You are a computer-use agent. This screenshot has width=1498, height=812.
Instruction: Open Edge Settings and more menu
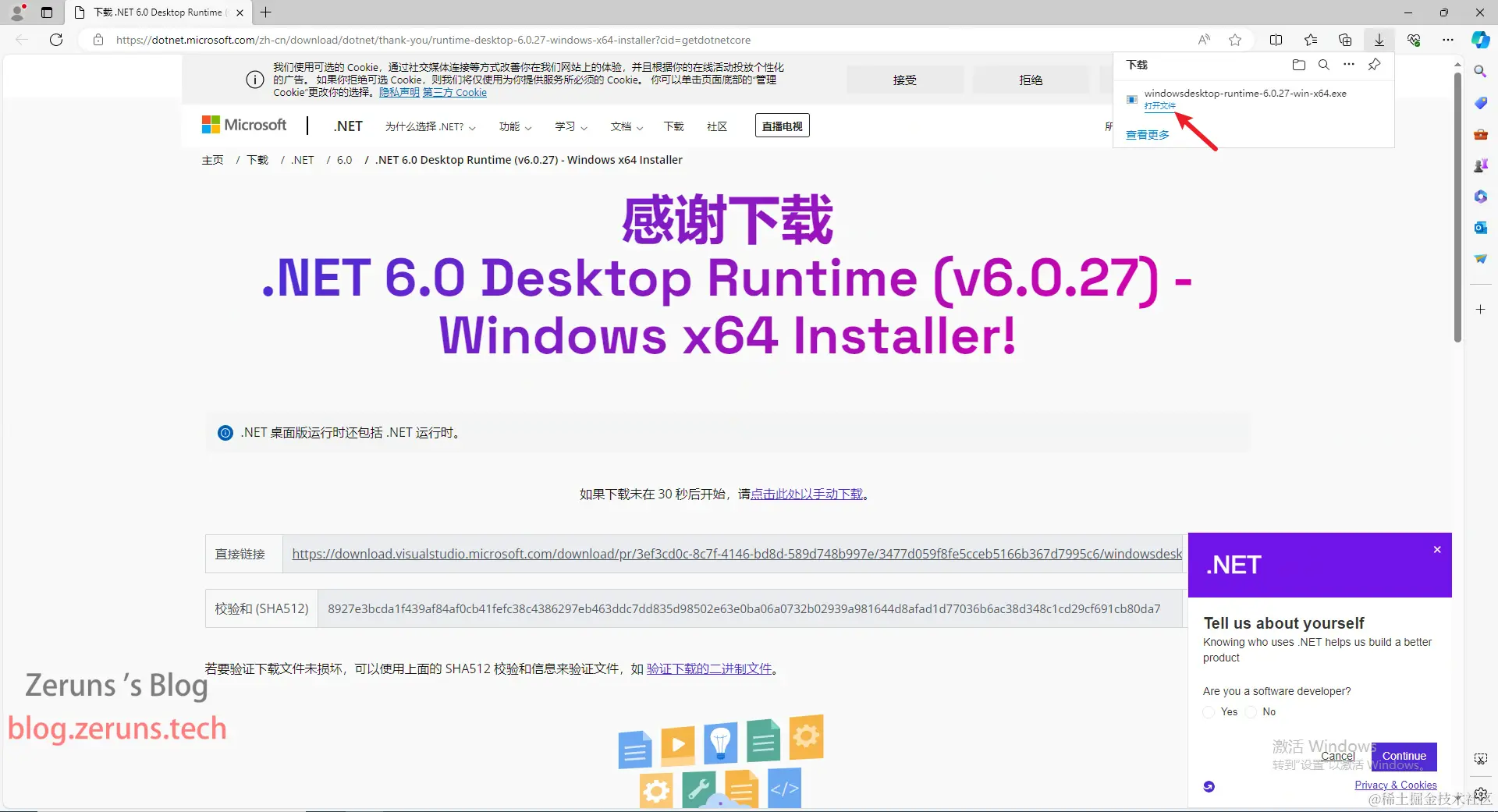point(1448,40)
